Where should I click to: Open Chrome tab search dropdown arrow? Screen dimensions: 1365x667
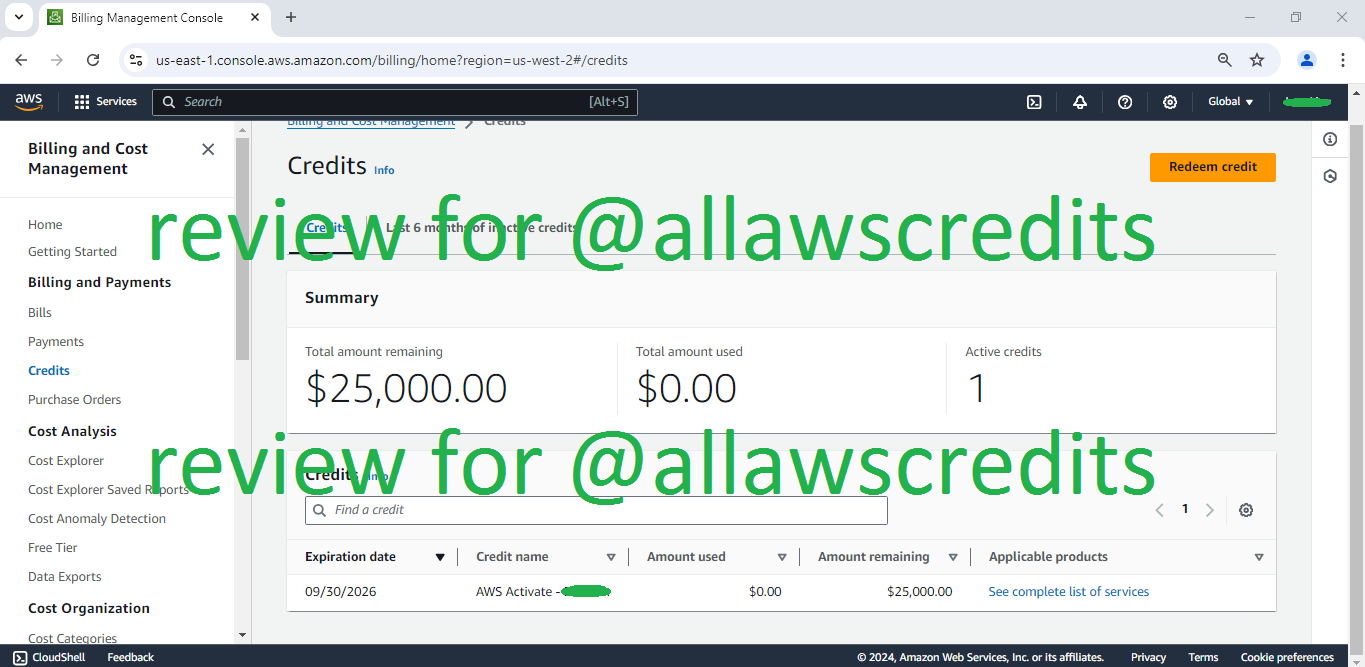pyautogui.click(x=18, y=17)
